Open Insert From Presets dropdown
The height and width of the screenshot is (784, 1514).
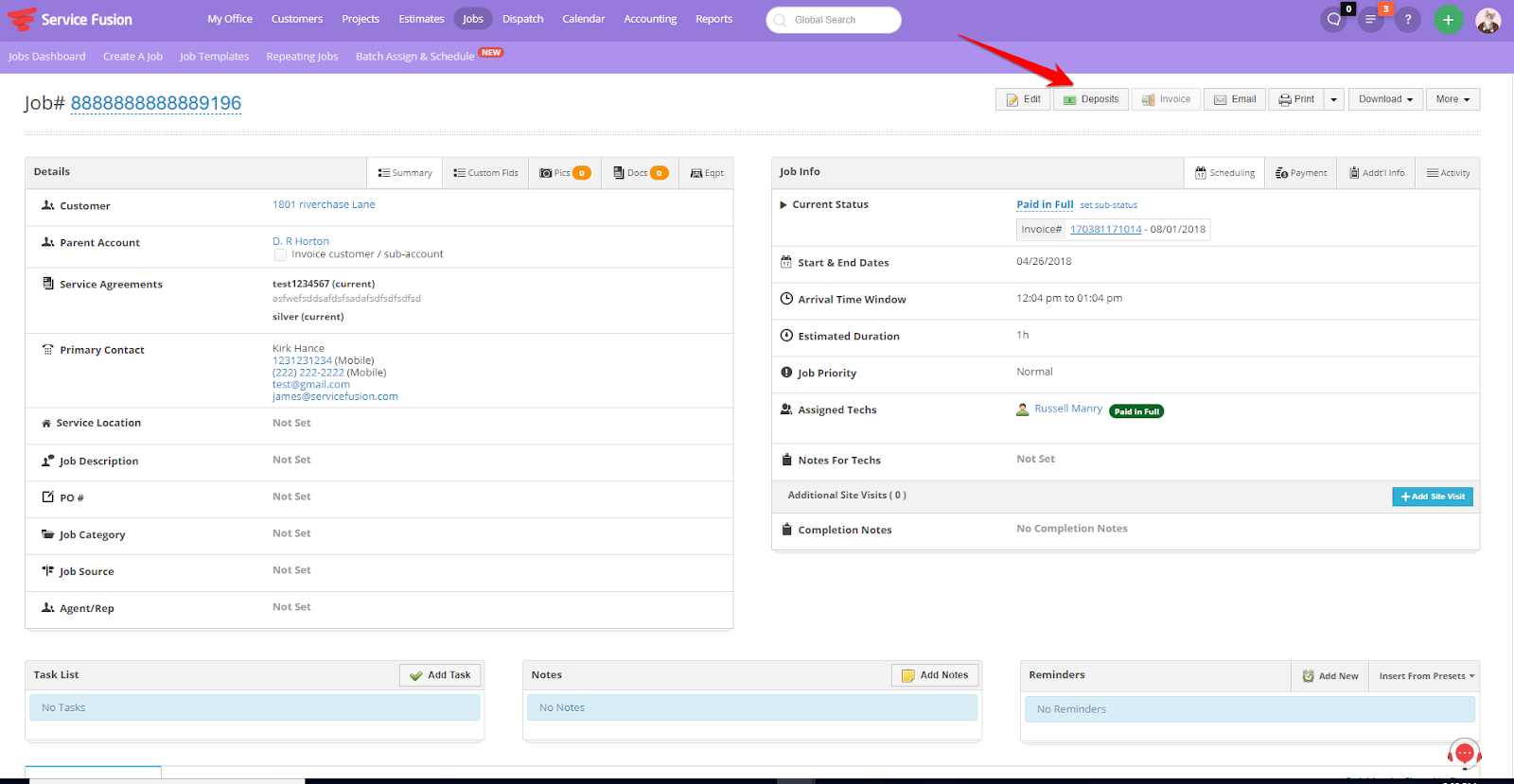[x=1425, y=676]
